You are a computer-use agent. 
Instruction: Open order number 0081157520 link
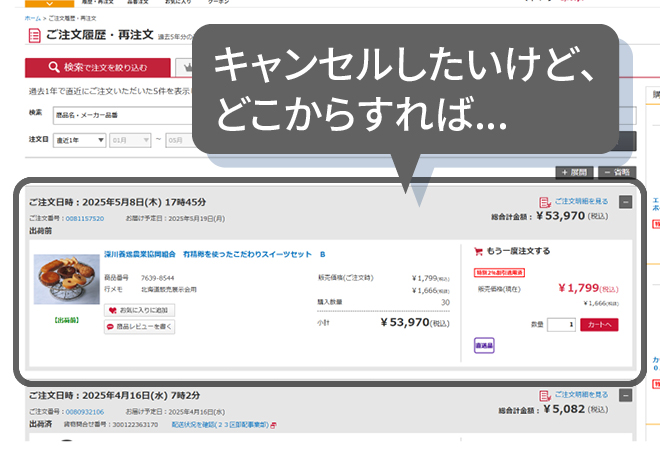(x=84, y=218)
